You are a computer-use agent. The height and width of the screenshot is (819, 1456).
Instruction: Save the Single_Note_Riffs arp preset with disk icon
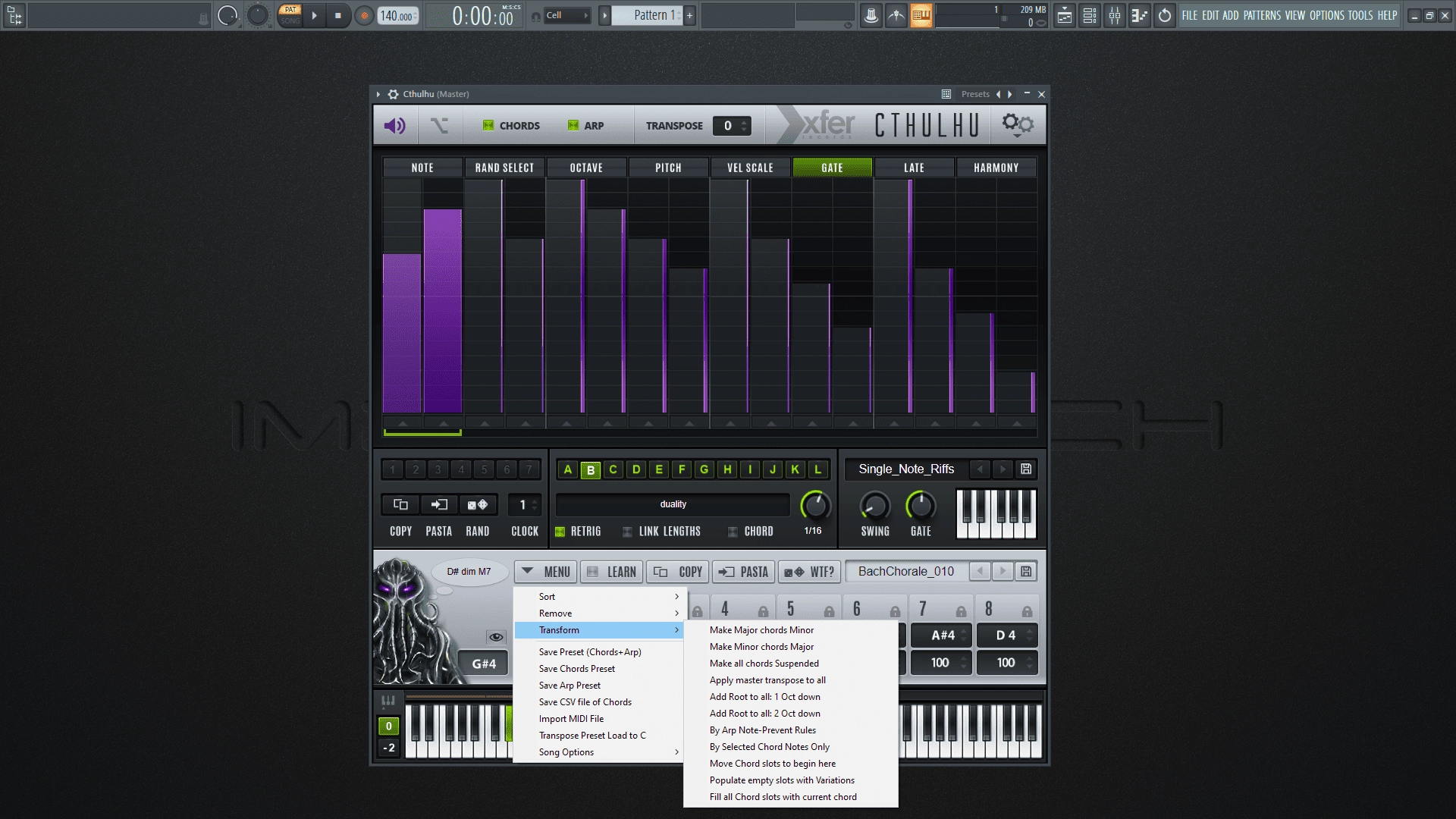point(1026,469)
